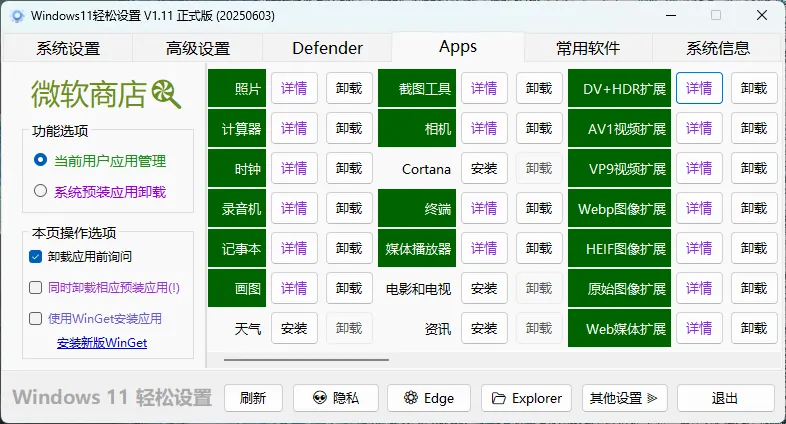
Task: Select 当前用户应用管理 radio option
Action: pyautogui.click(x=41, y=160)
